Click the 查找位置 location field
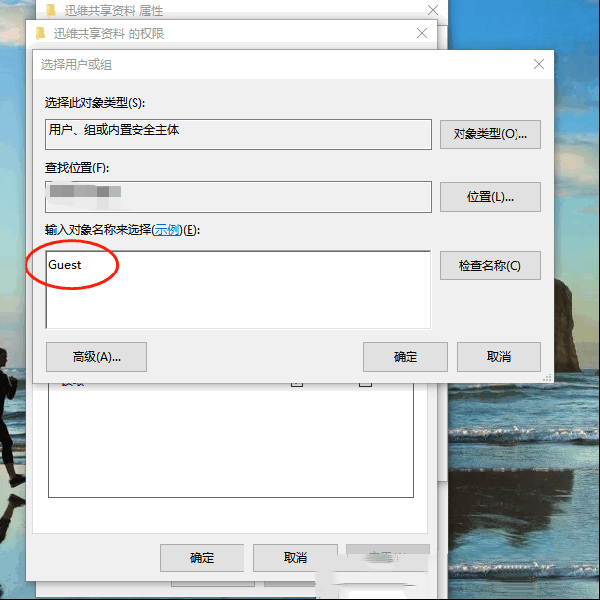 tap(238, 197)
